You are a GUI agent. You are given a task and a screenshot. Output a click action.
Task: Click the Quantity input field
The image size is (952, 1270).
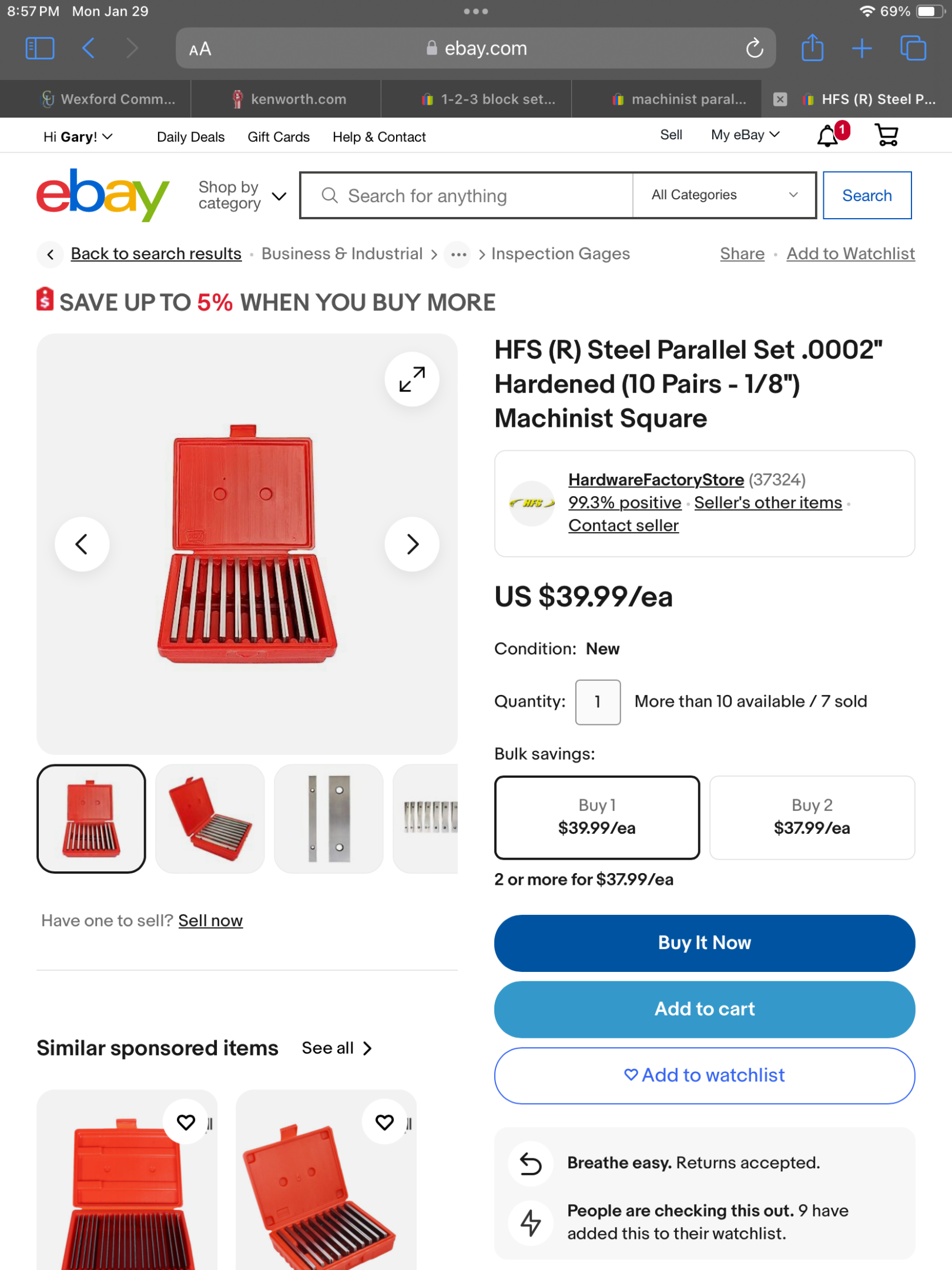(598, 701)
